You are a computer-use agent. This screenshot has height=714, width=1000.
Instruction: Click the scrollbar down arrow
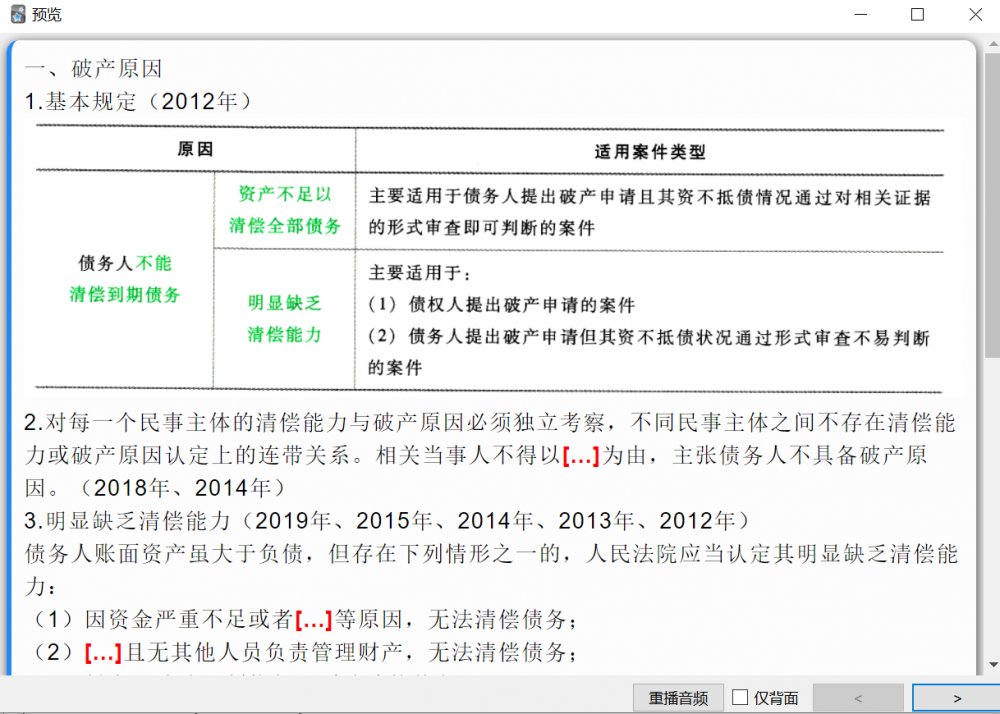(x=991, y=665)
